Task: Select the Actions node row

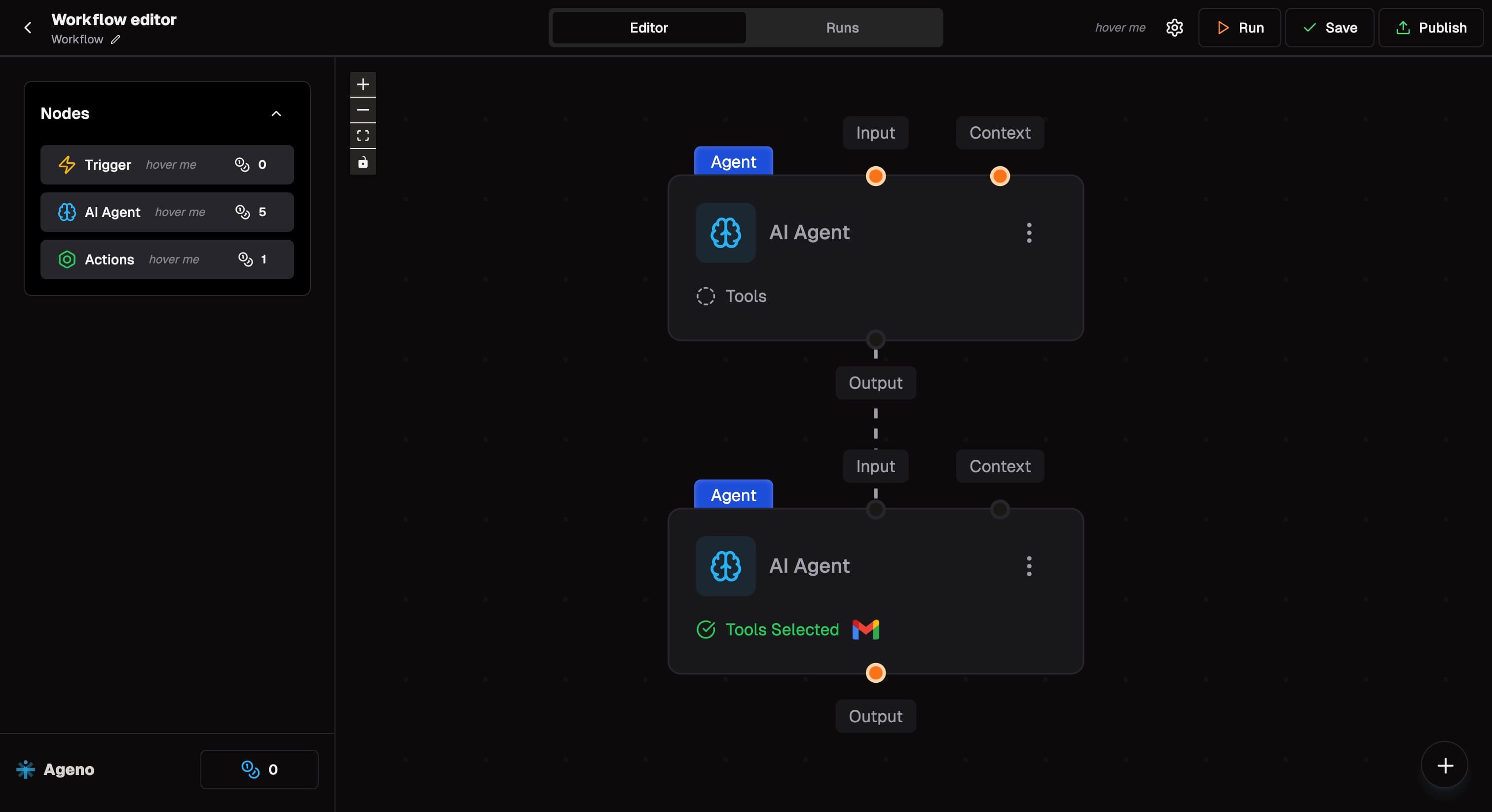Action: pos(167,259)
